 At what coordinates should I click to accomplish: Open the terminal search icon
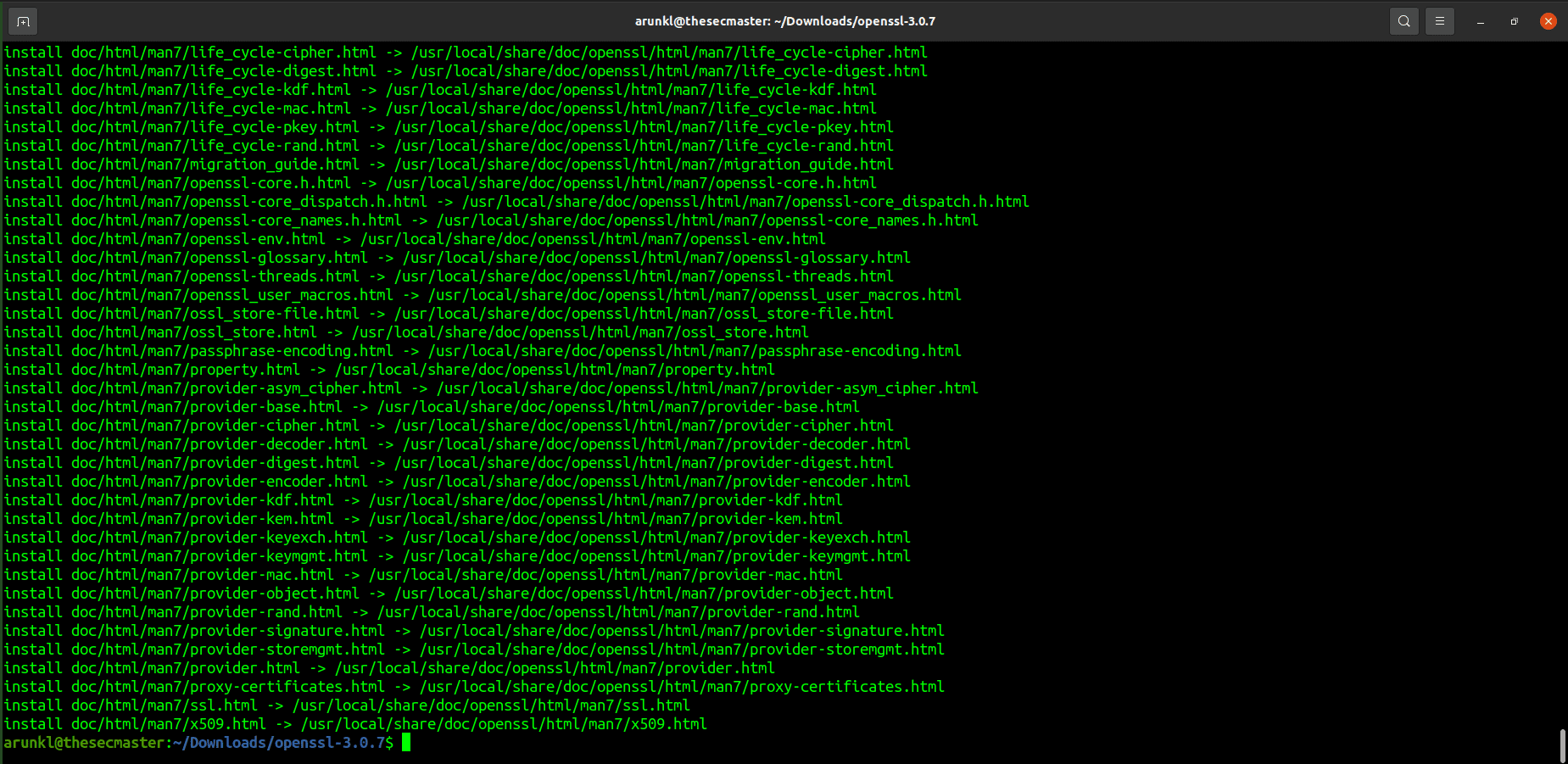click(1404, 21)
